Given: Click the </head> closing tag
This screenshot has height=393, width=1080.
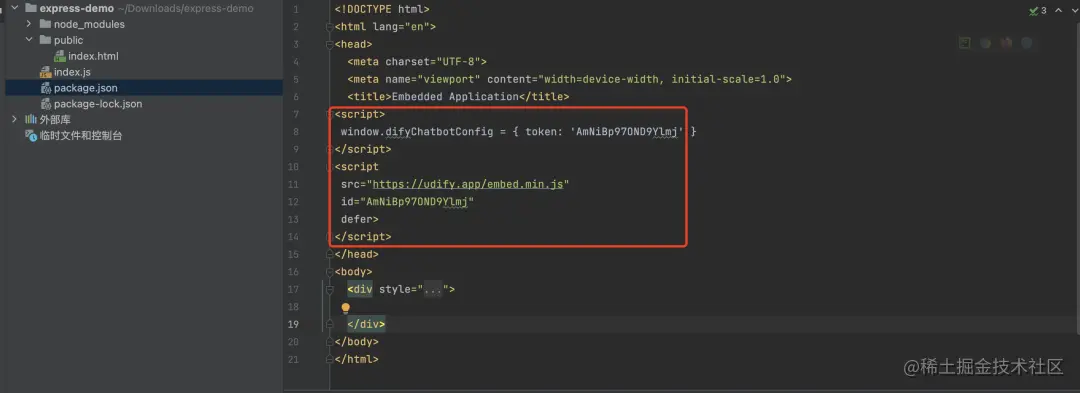Looking at the screenshot, I should pos(356,255).
